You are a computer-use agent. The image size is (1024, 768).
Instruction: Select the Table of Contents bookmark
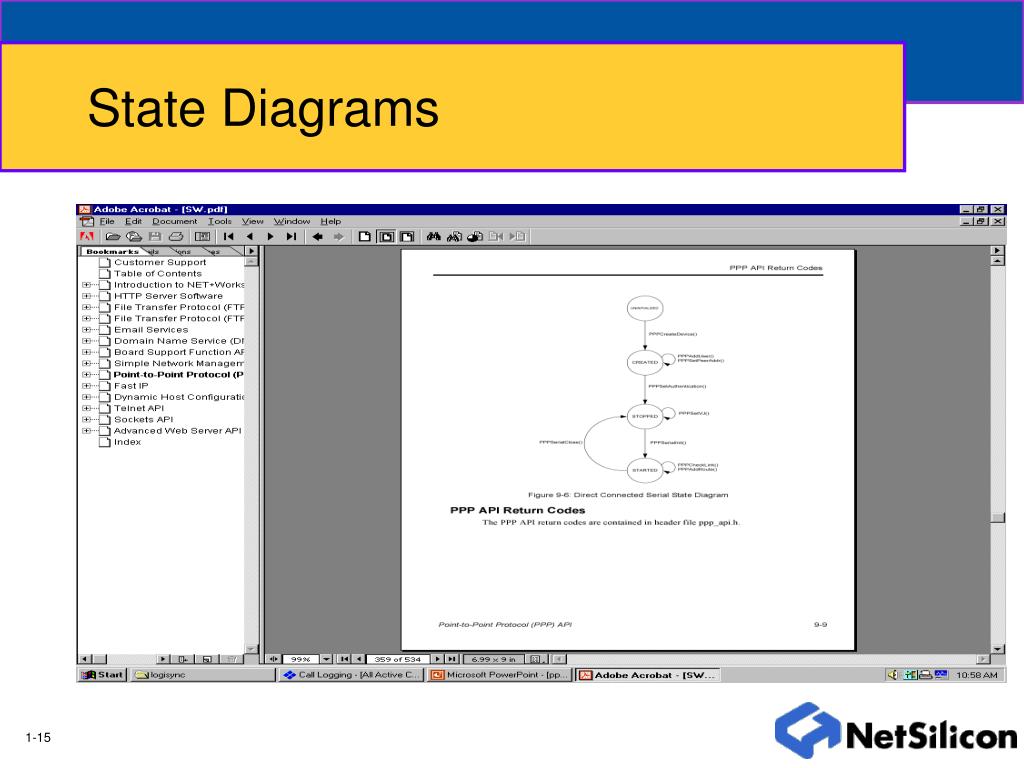click(157, 274)
